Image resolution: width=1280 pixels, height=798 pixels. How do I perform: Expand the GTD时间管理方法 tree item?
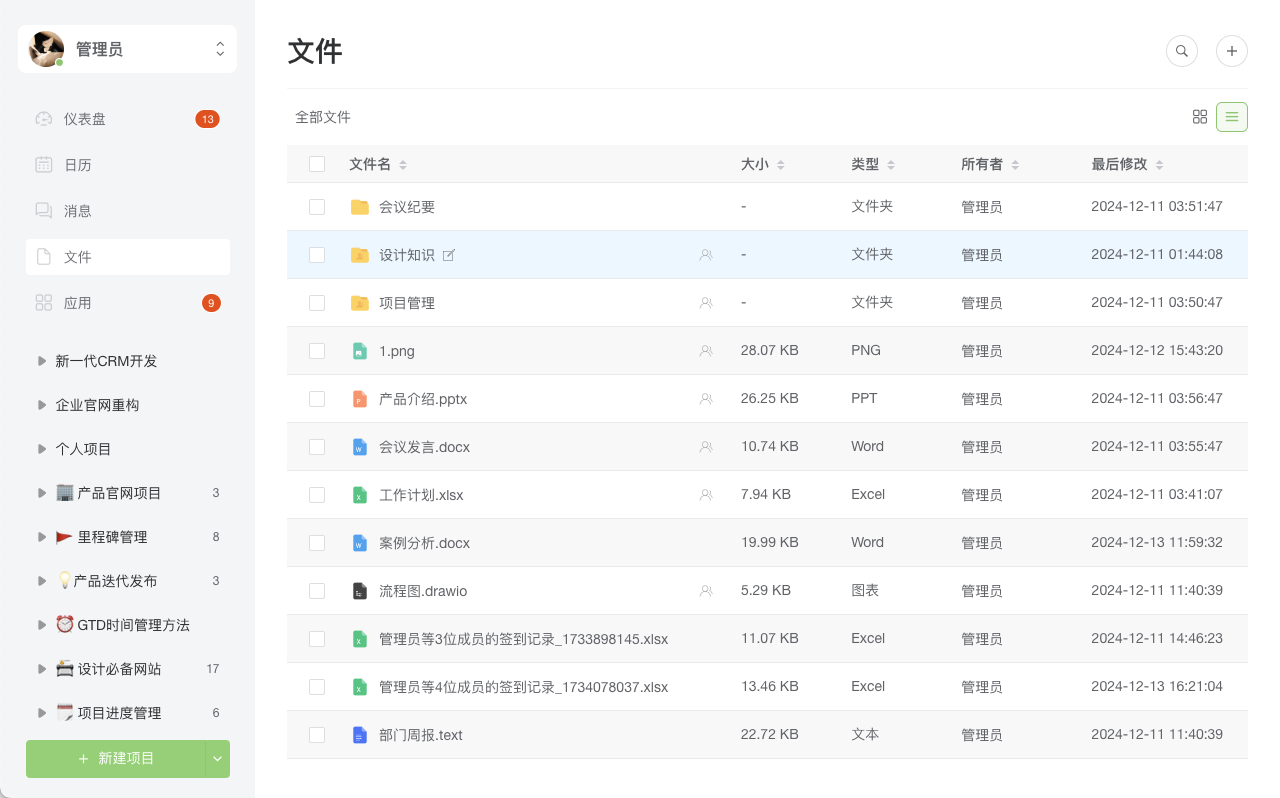coord(42,625)
